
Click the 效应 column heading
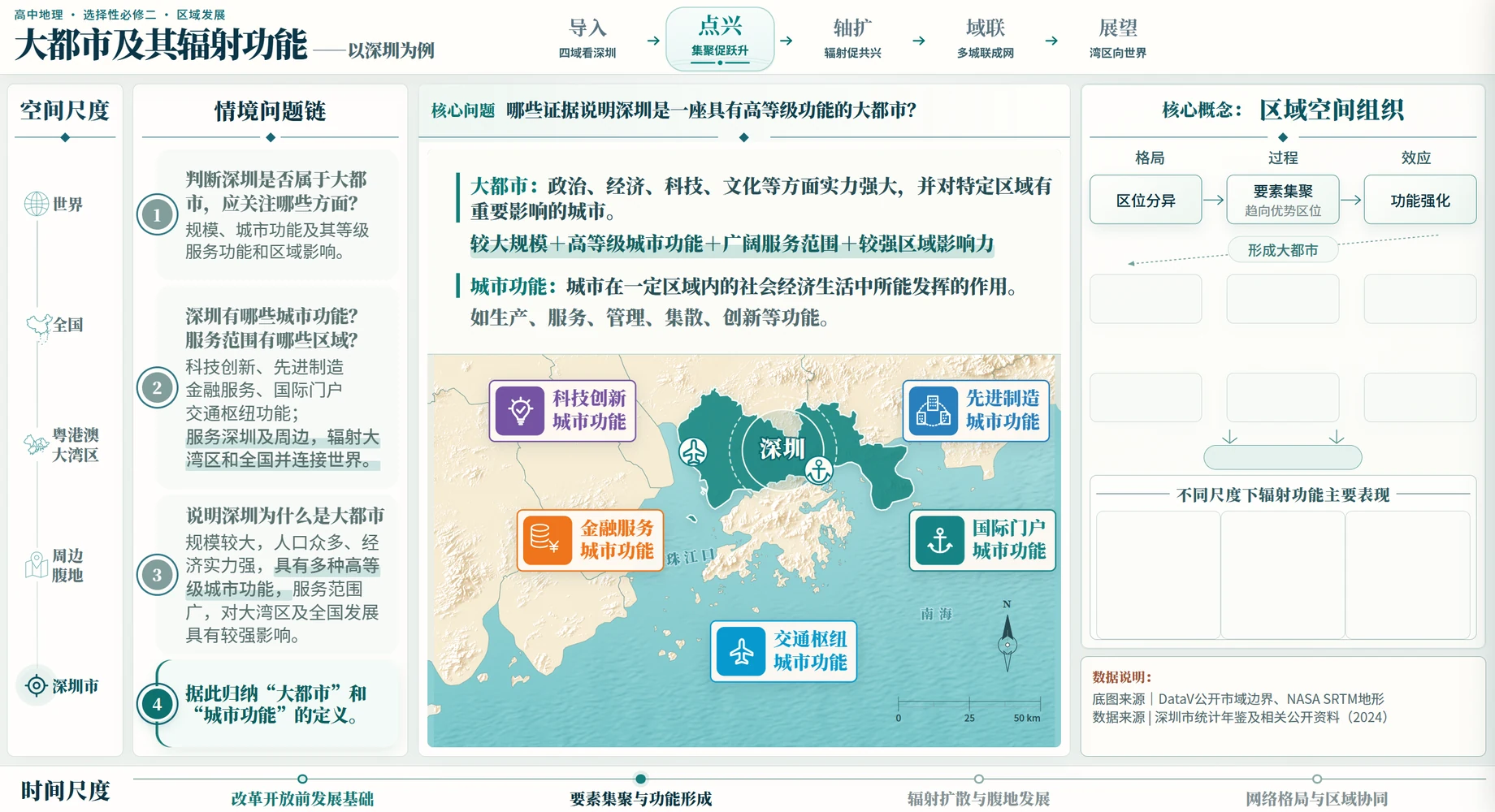[1416, 158]
